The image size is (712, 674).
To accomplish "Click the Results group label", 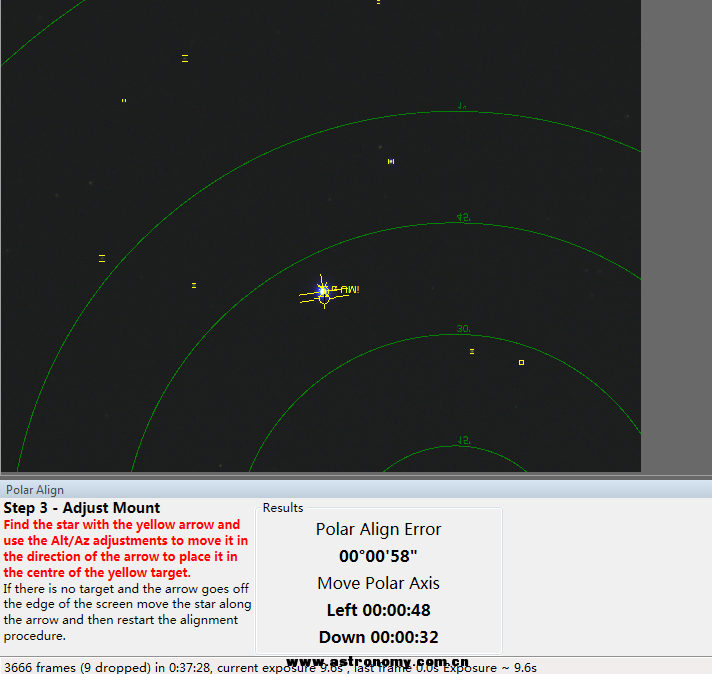I will click(283, 507).
